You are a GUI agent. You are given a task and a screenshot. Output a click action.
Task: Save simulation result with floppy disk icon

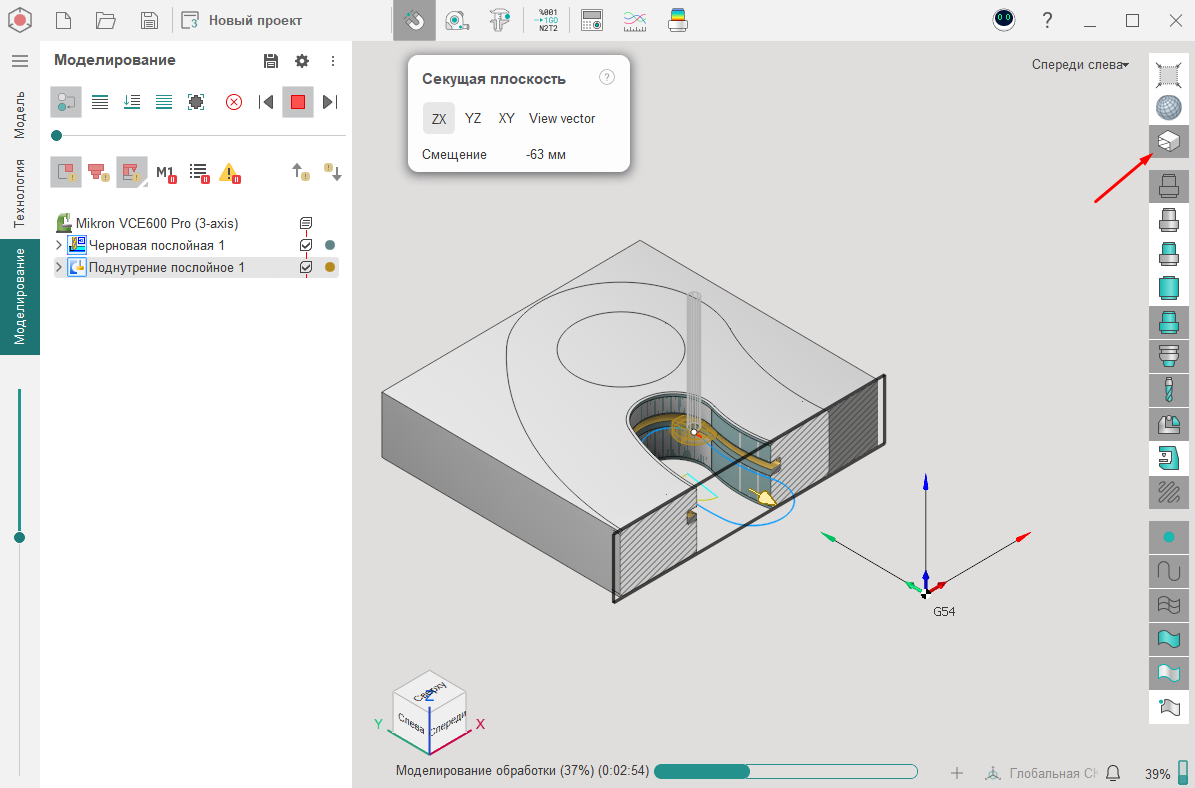pyautogui.click(x=271, y=61)
